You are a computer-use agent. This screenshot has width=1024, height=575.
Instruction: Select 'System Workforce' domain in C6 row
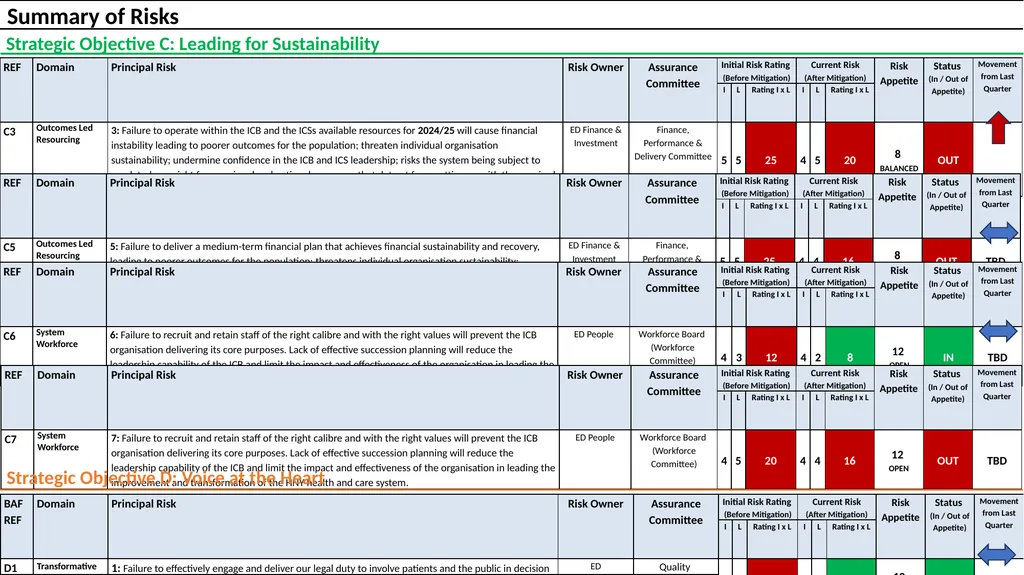[57, 338]
